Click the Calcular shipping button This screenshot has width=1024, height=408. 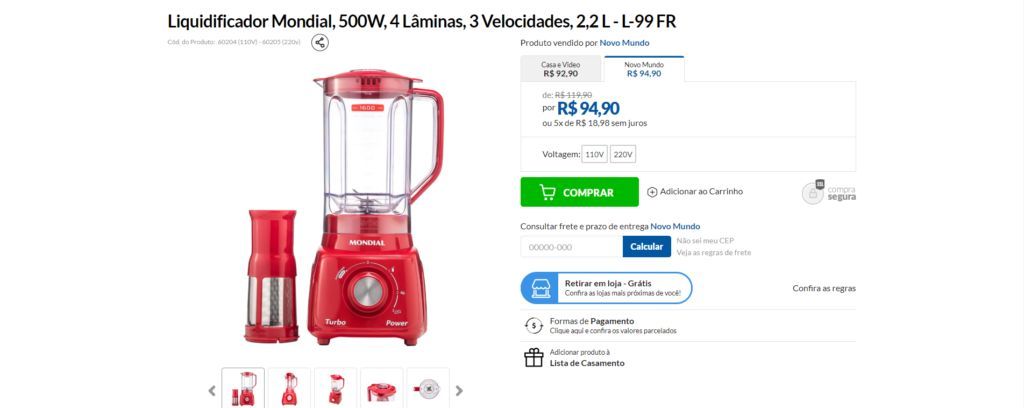(x=647, y=246)
